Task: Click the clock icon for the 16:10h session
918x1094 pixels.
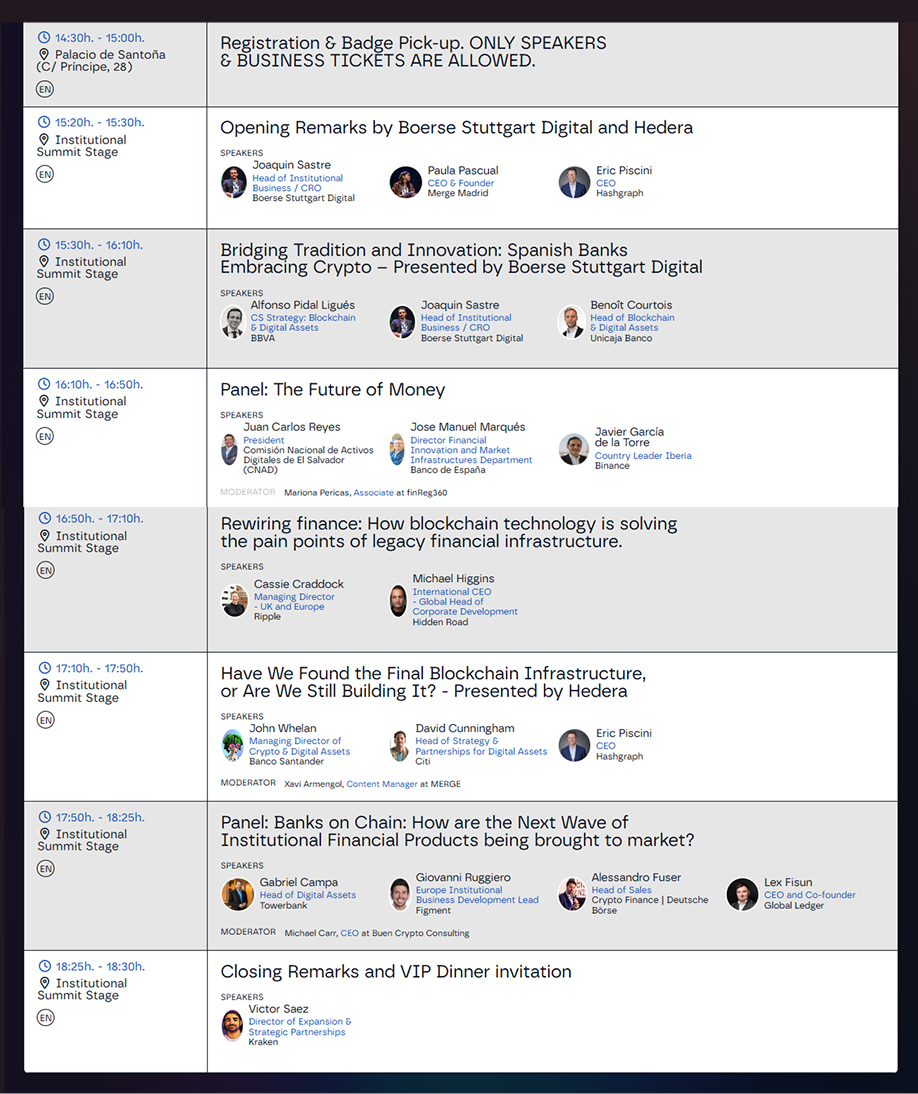Action: 44,384
